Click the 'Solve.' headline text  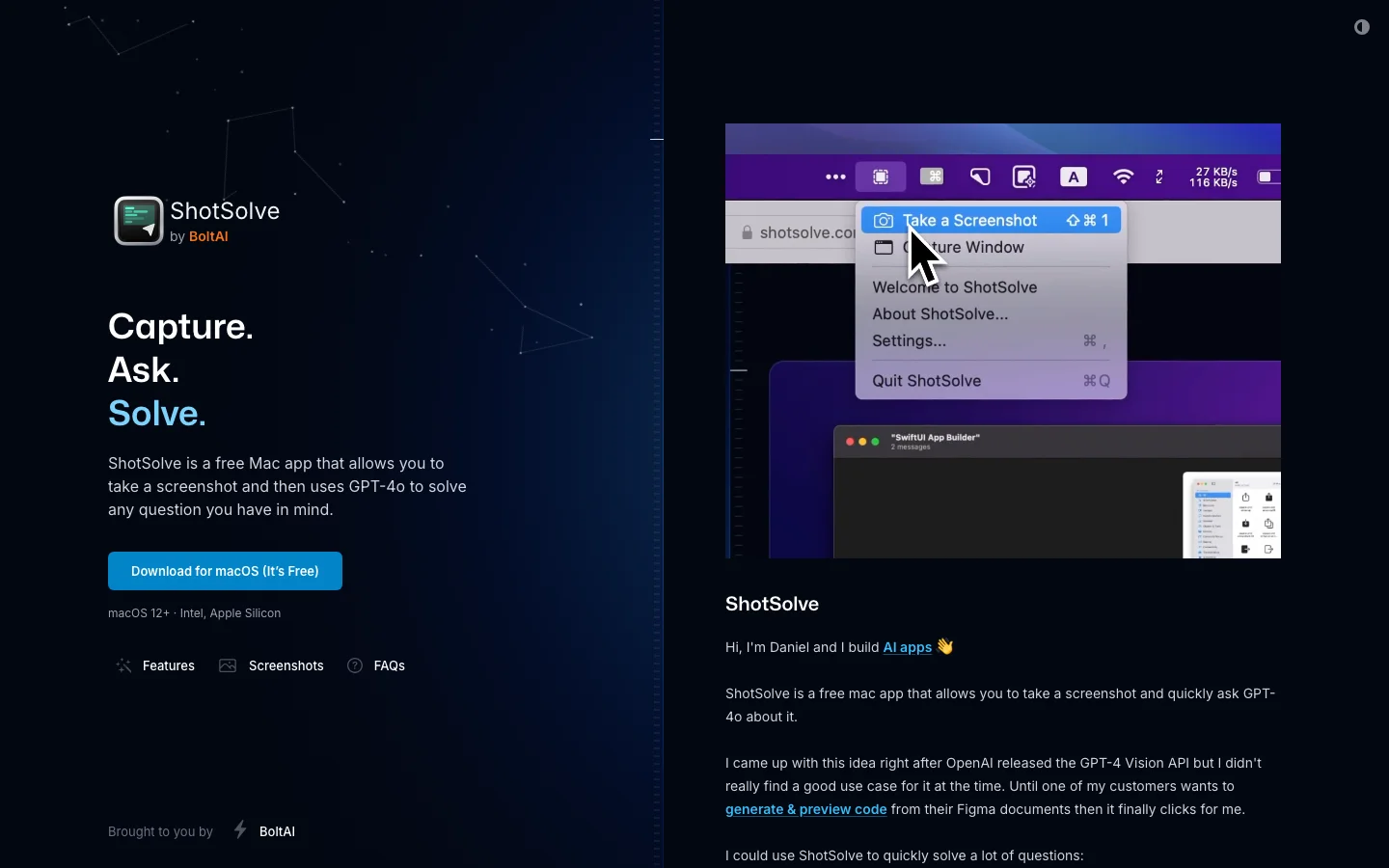(157, 414)
